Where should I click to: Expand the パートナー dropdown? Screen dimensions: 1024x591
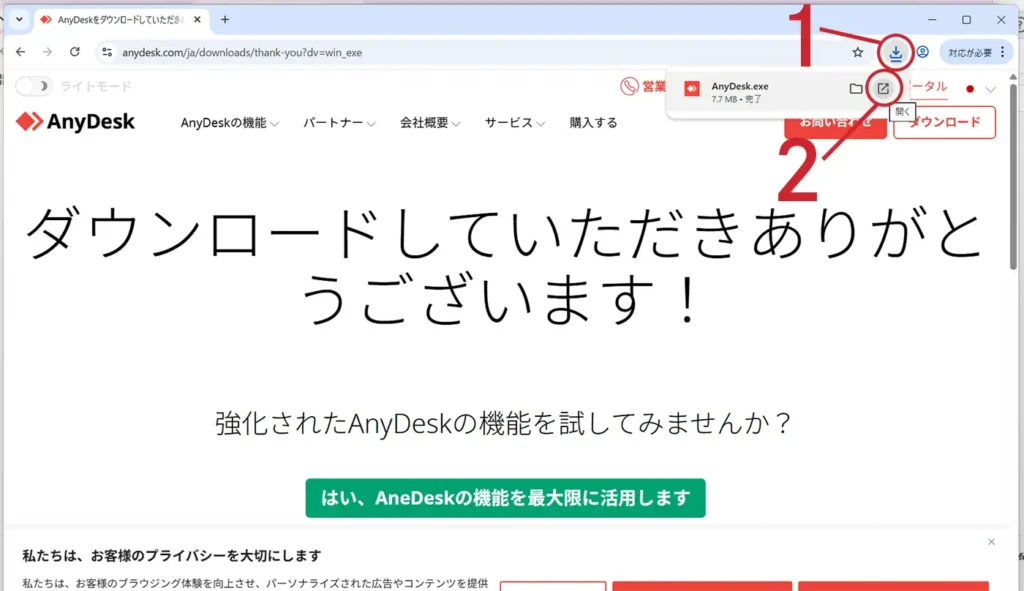click(339, 123)
